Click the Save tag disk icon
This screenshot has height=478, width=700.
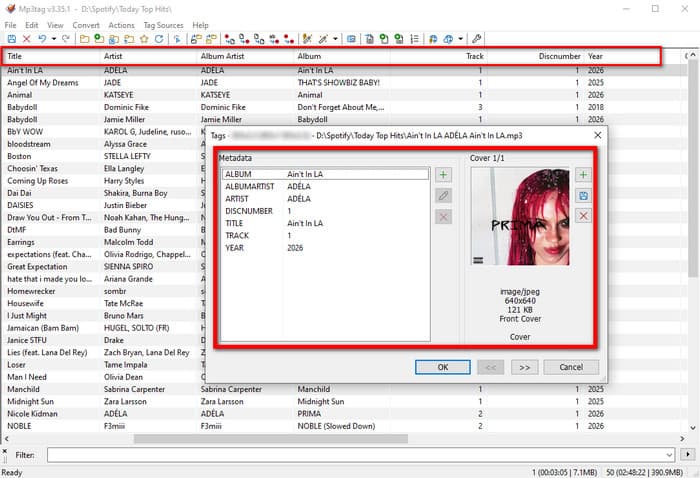coord(12,39)
